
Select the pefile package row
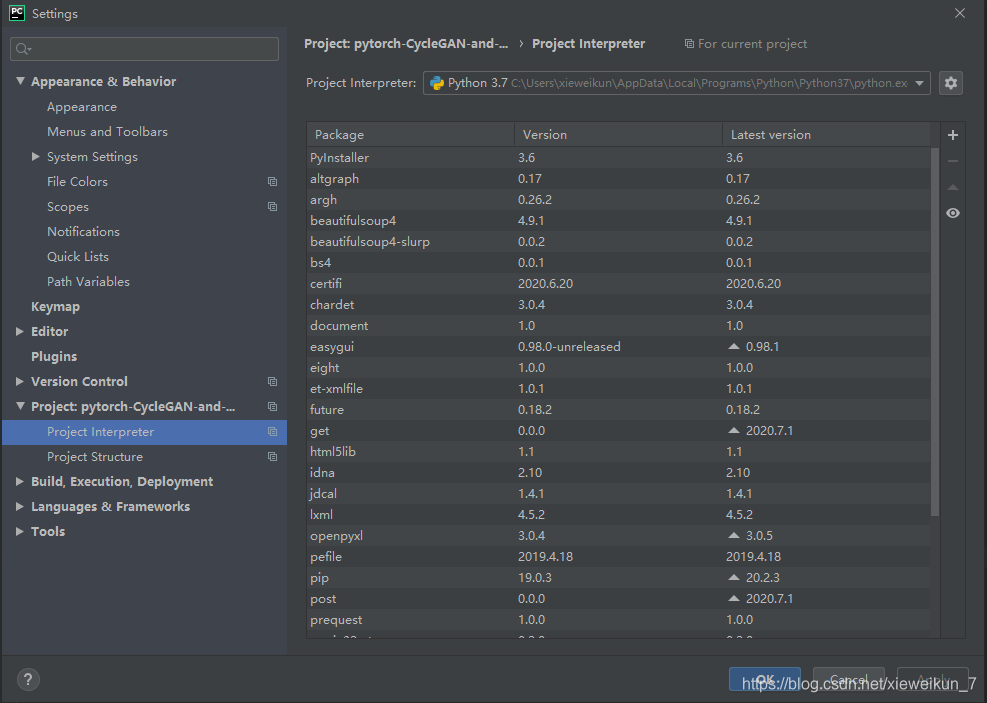point(618,556)
